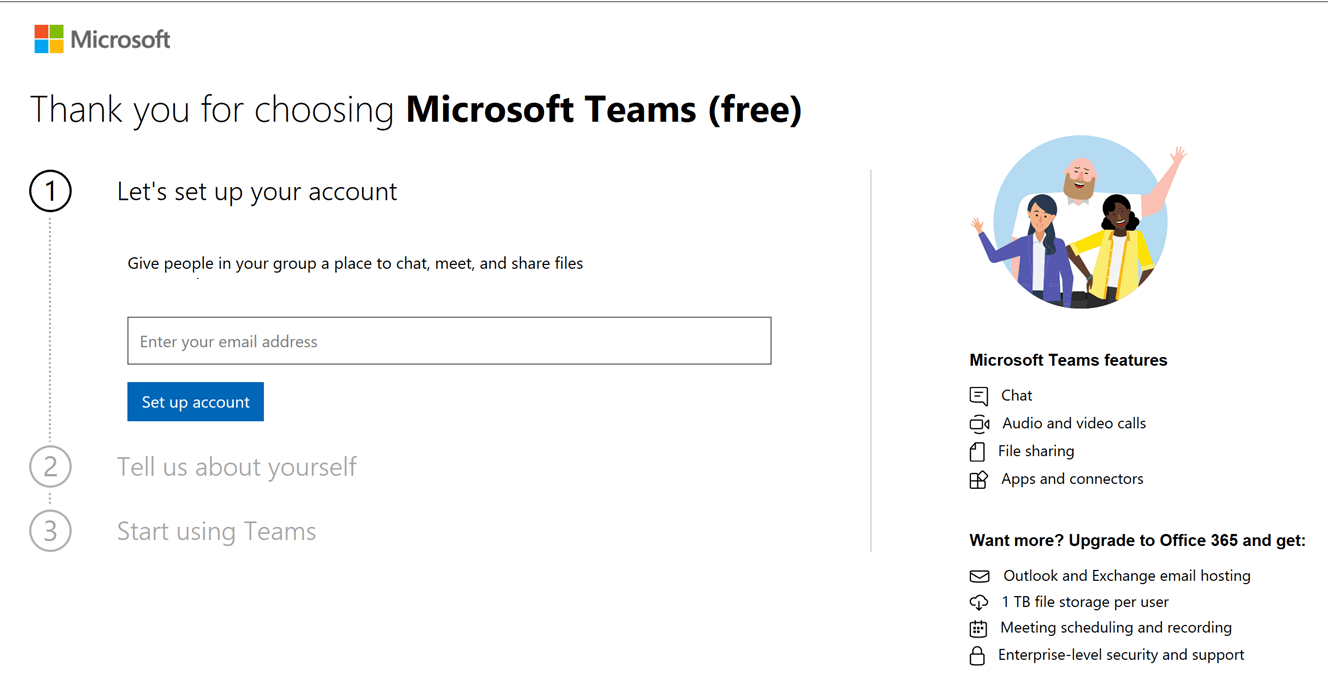
Task: Click the Upgrade to Office 365 heading
Action: (x=1137, y=541)
